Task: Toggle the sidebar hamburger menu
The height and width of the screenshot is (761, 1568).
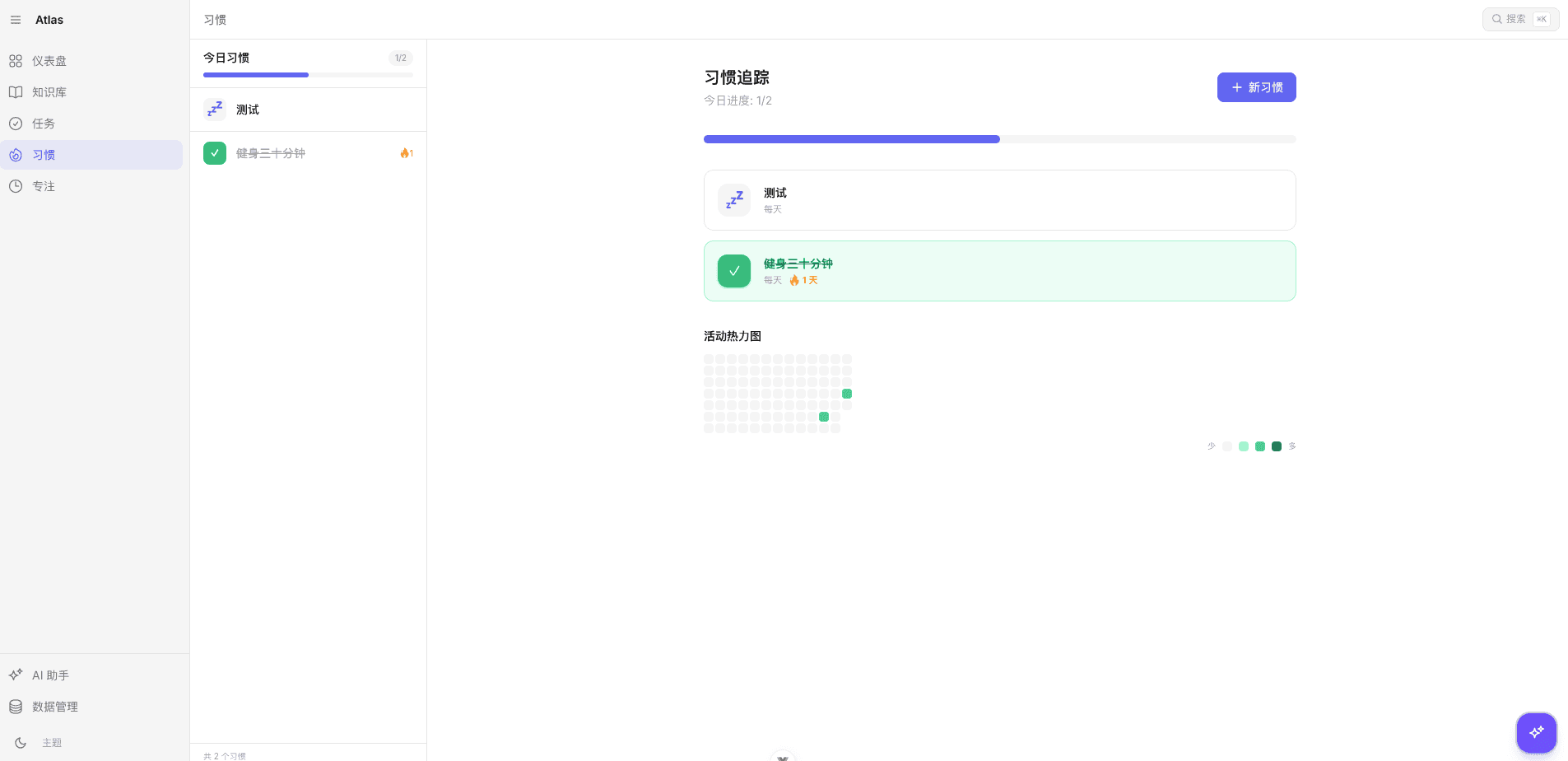Action: point(16,20)
